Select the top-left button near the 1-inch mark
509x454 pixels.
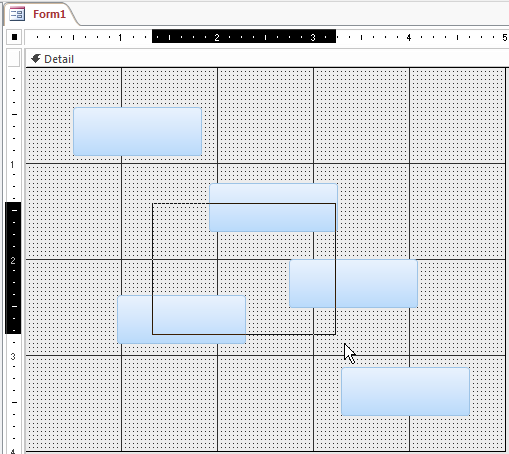coord(137,131)
